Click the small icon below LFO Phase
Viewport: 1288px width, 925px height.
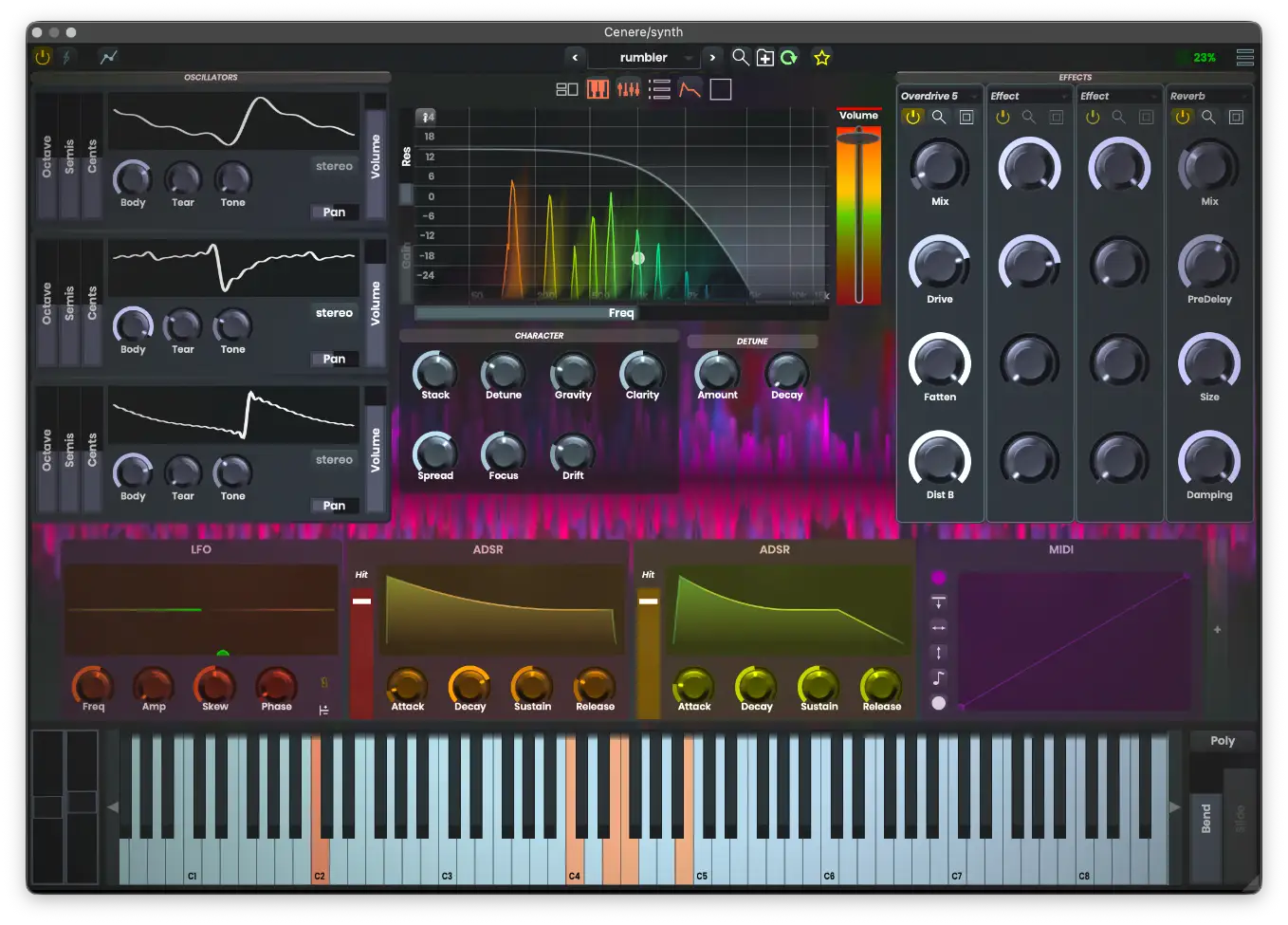pos(323,710)
